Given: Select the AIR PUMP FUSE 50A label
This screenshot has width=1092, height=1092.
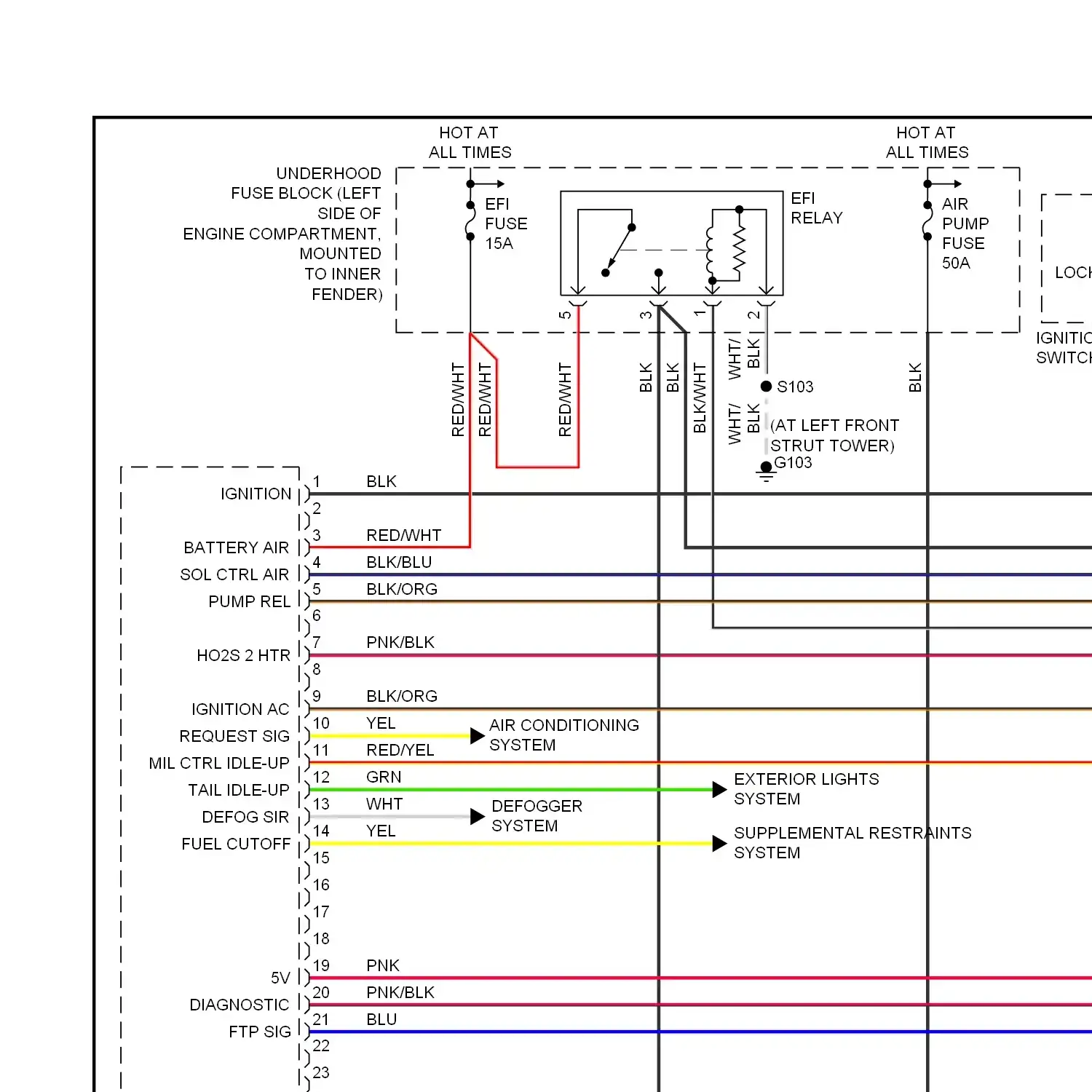Looking at the screenshot, I should pos(965,233).
